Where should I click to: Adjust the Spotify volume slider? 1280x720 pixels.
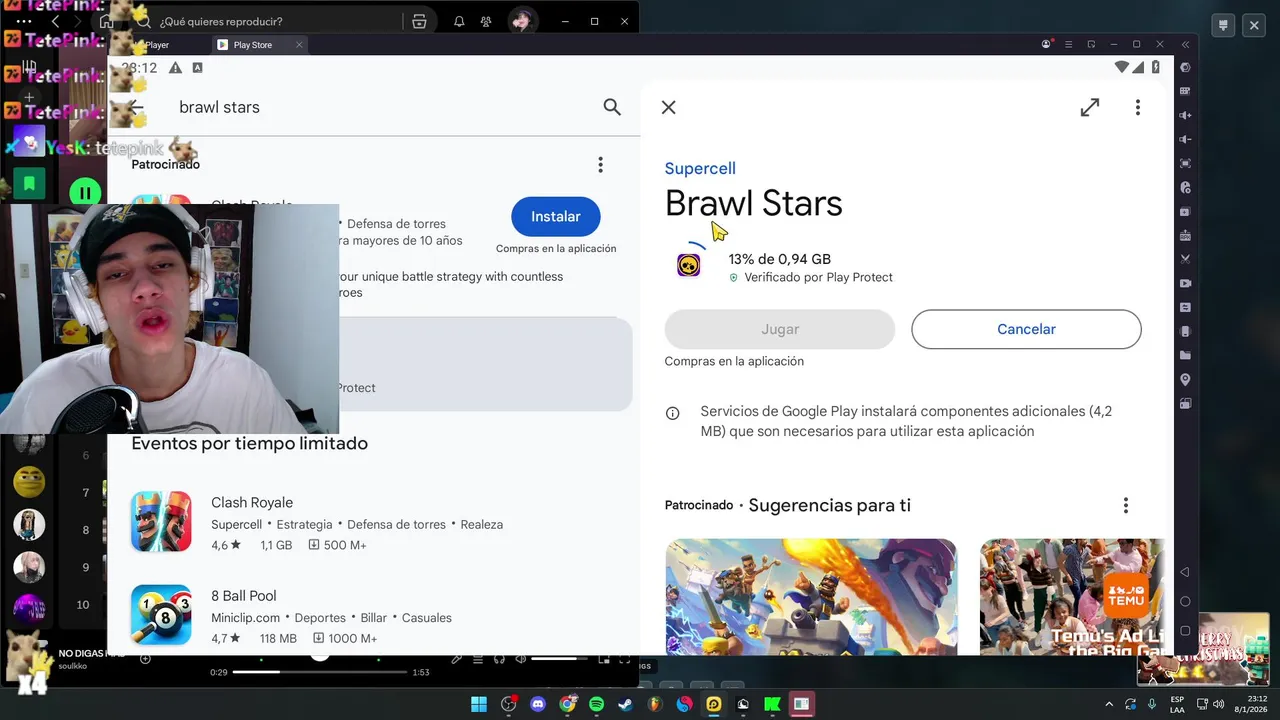pos(559,659)
